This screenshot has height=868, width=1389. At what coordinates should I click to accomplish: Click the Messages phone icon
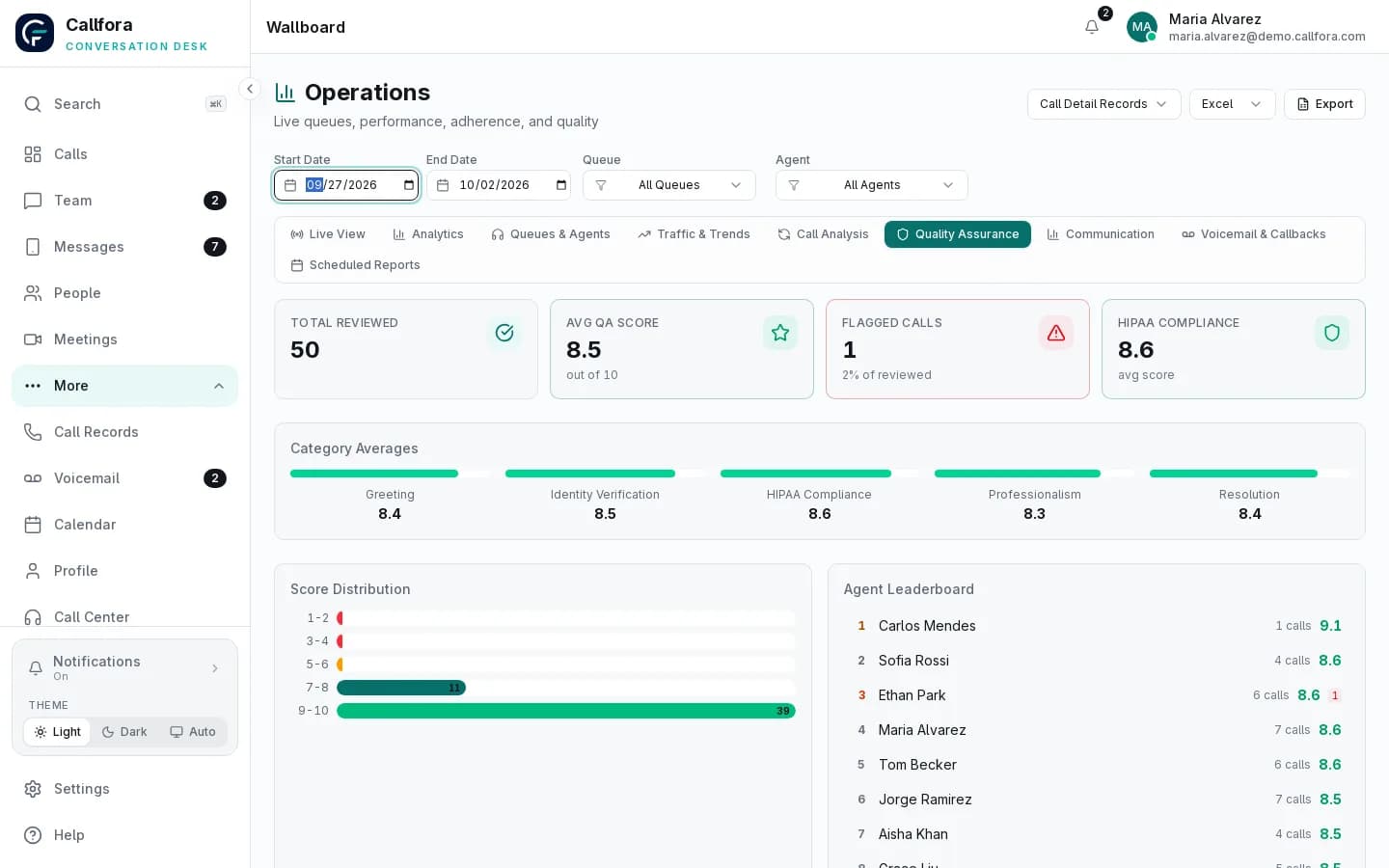coord(33,247)
